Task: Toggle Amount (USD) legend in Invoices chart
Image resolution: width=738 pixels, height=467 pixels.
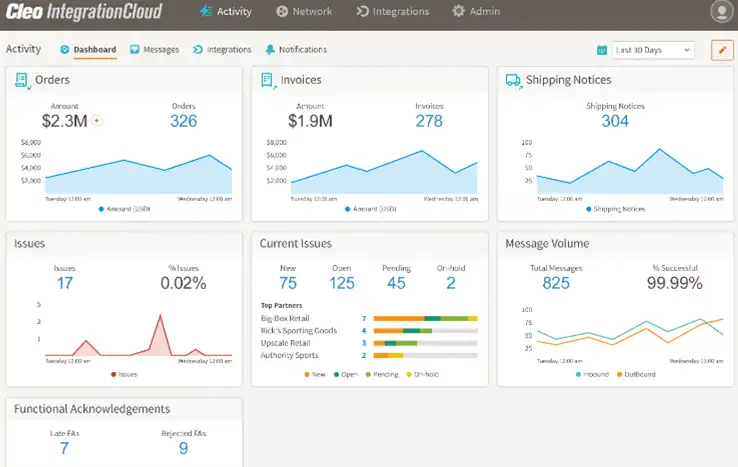Action: click(370, 209)
